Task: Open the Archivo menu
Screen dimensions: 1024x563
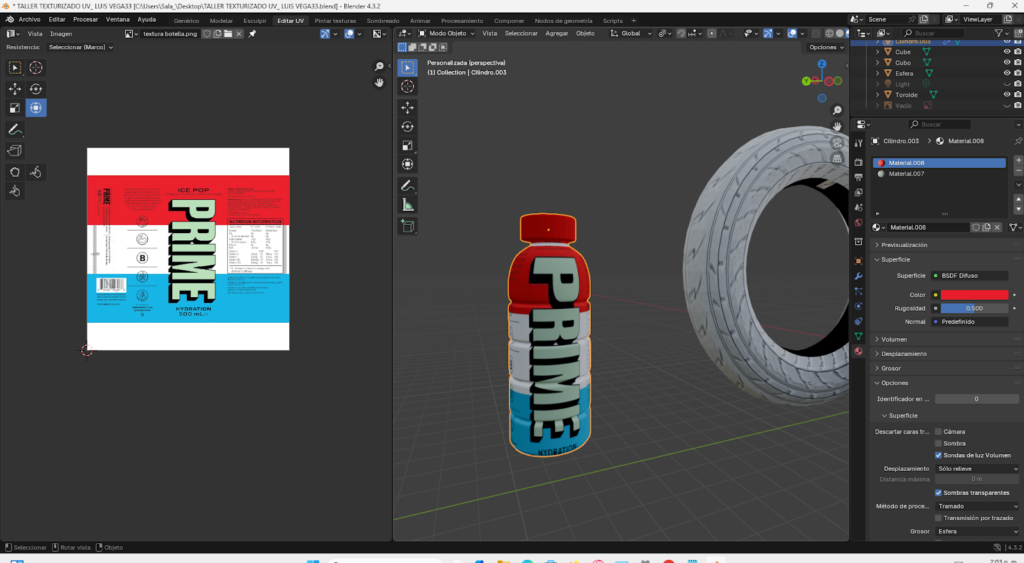Action: pyautogui.click(x=29, y=20)
